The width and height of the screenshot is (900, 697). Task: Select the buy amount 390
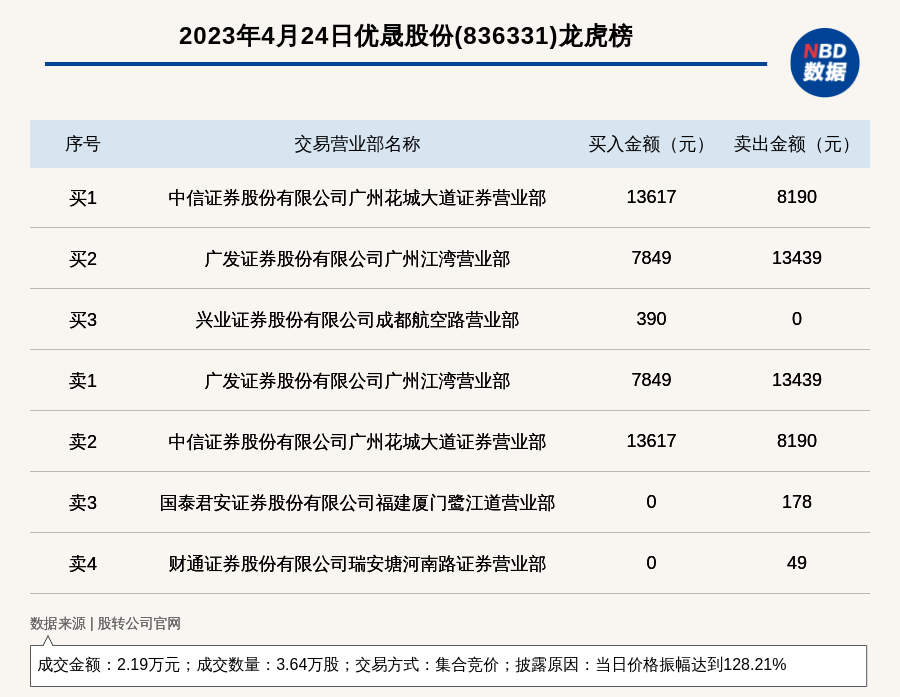[651, 319]
